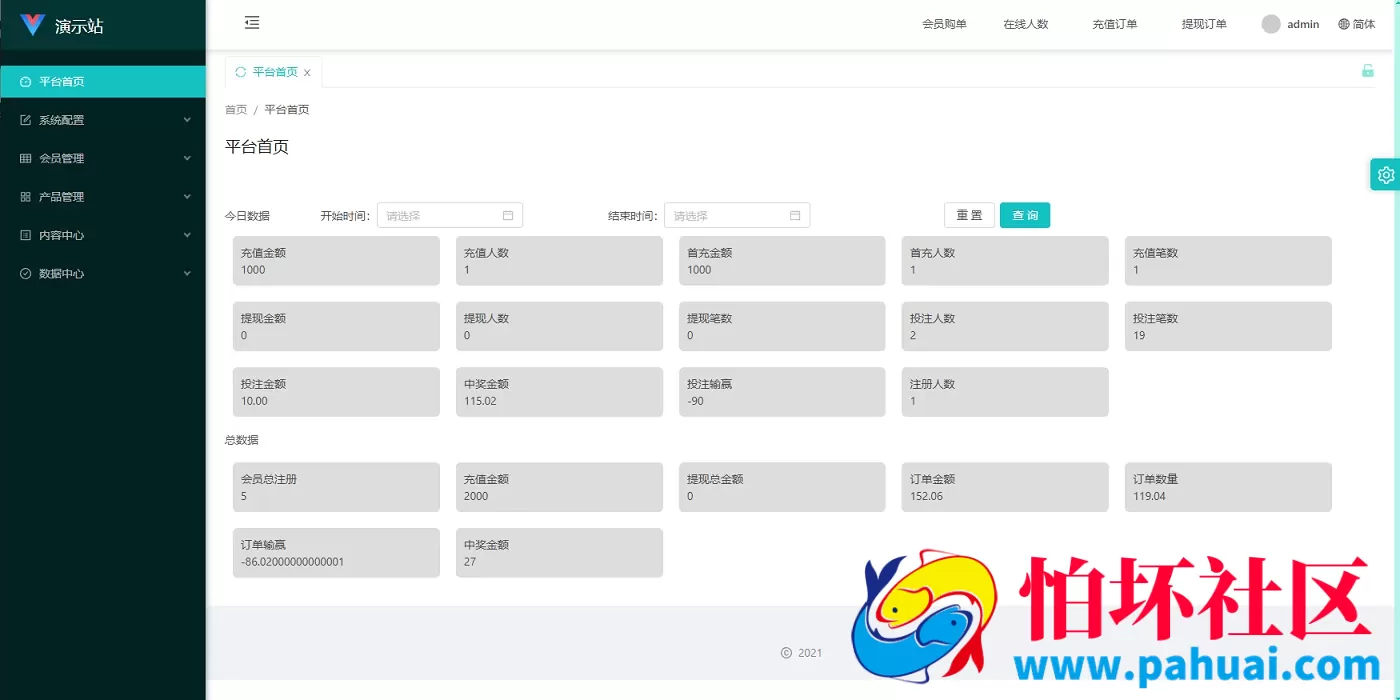Expand 会员管理 submenu arrow
This screenshot has height=700, width=1400.
tap(187, 158)
